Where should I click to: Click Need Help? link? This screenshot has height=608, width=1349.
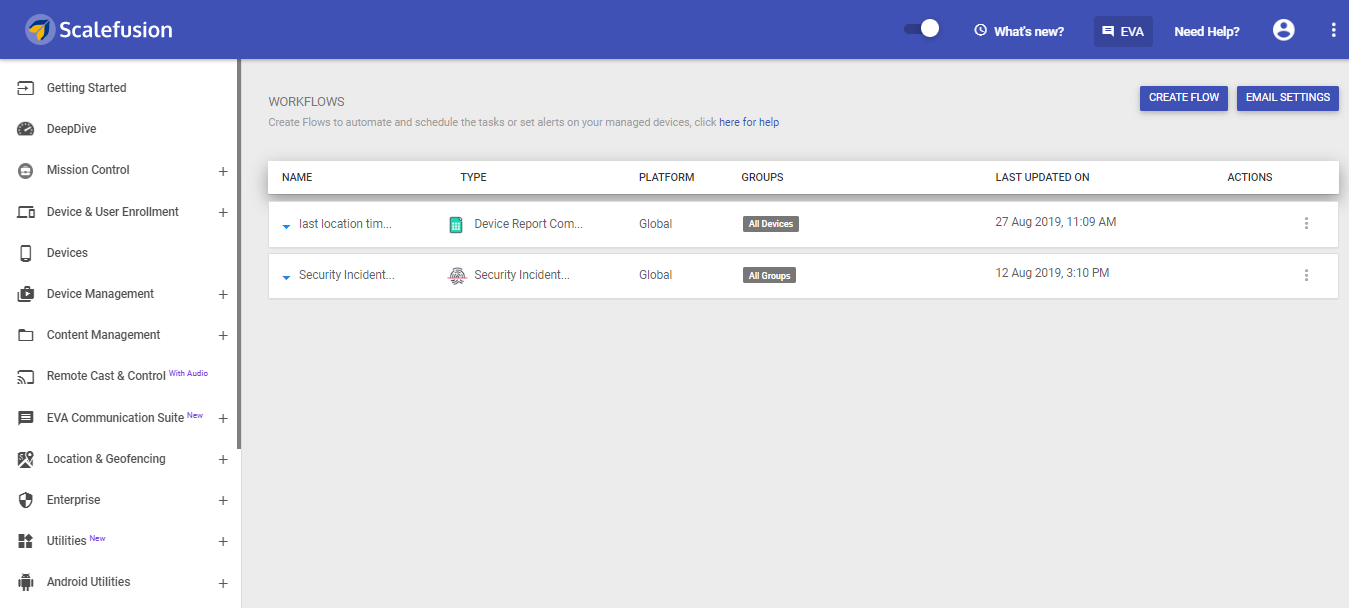1207,32
